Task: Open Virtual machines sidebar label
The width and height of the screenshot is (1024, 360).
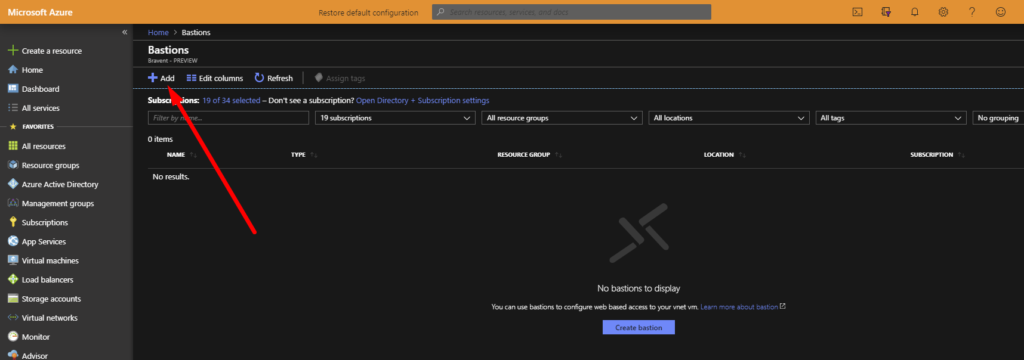Action: click(50, 261)
